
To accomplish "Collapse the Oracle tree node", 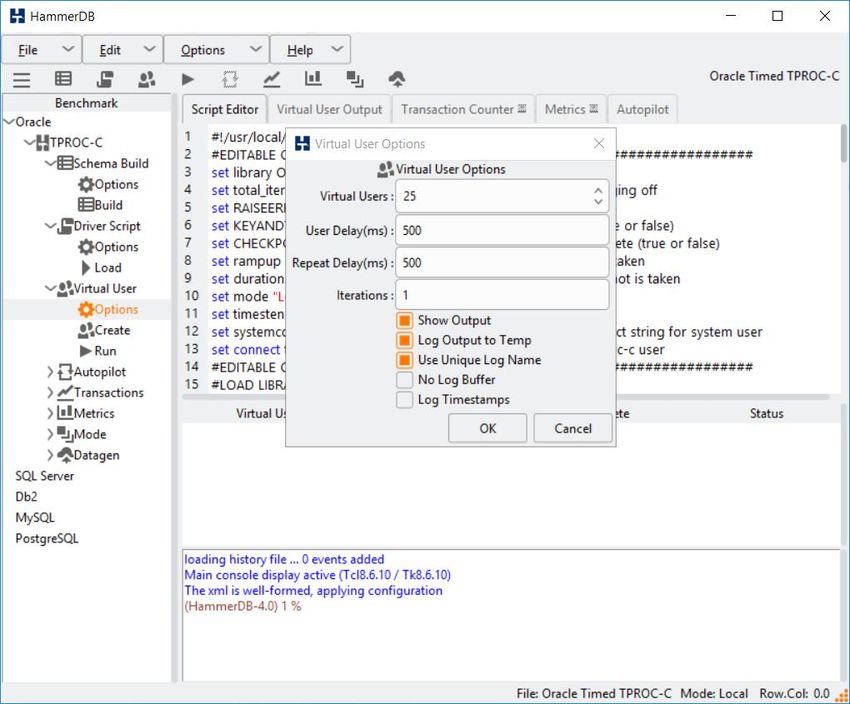I will (9, 122).
